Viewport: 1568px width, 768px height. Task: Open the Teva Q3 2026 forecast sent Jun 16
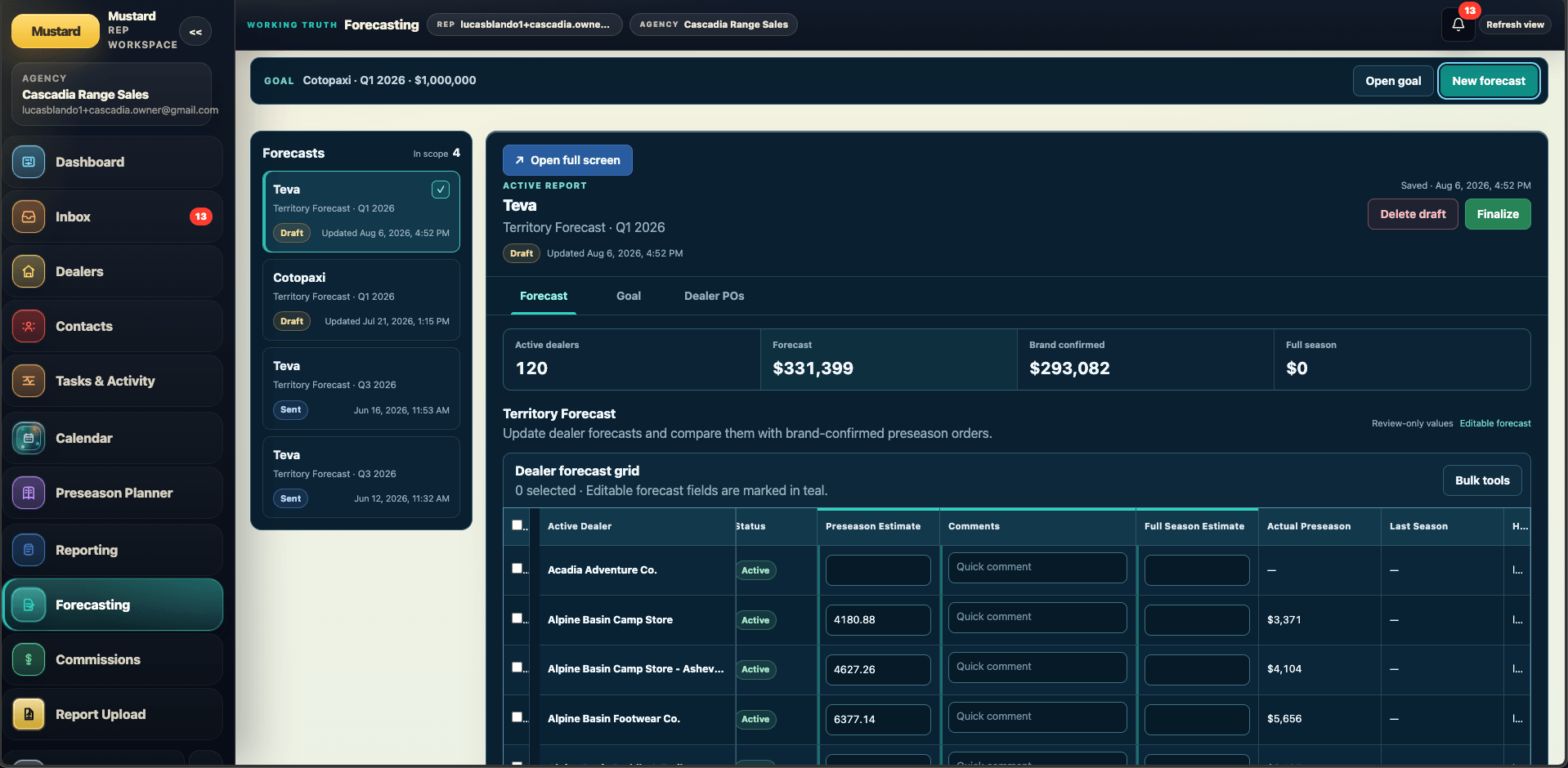(x=361, y=388)
